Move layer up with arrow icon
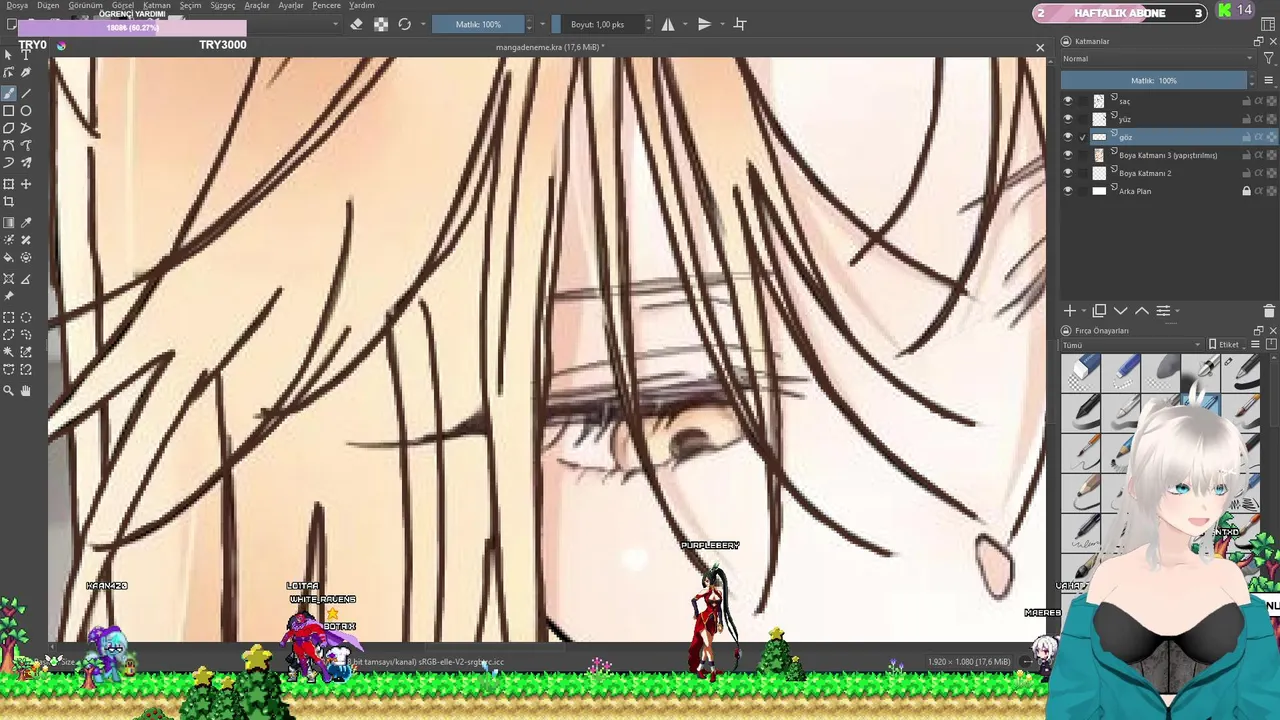The height and width of the screenshot is (720, 1280). 1141,311
